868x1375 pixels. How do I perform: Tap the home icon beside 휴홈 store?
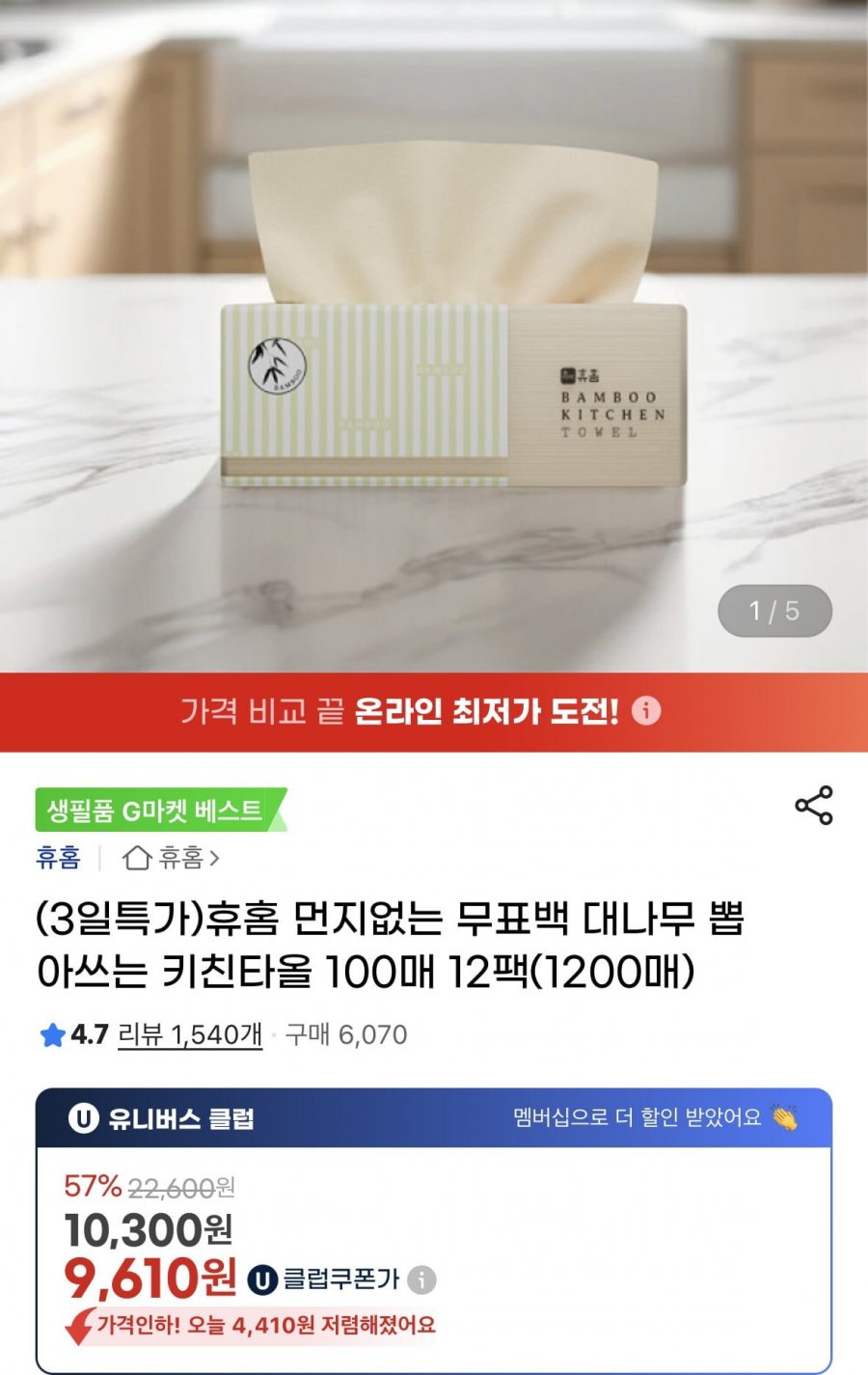(x=137, y=857)
